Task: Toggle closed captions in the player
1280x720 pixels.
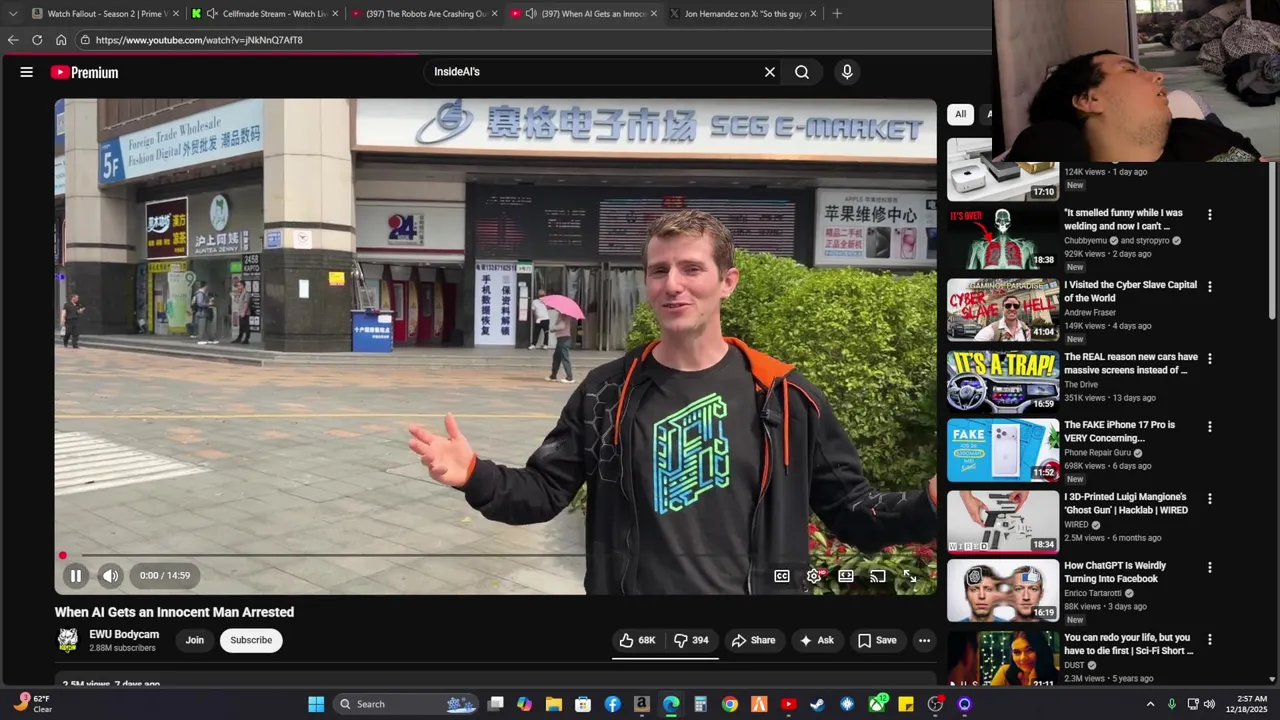Action: pyautogui.click(x=782, y=576)
